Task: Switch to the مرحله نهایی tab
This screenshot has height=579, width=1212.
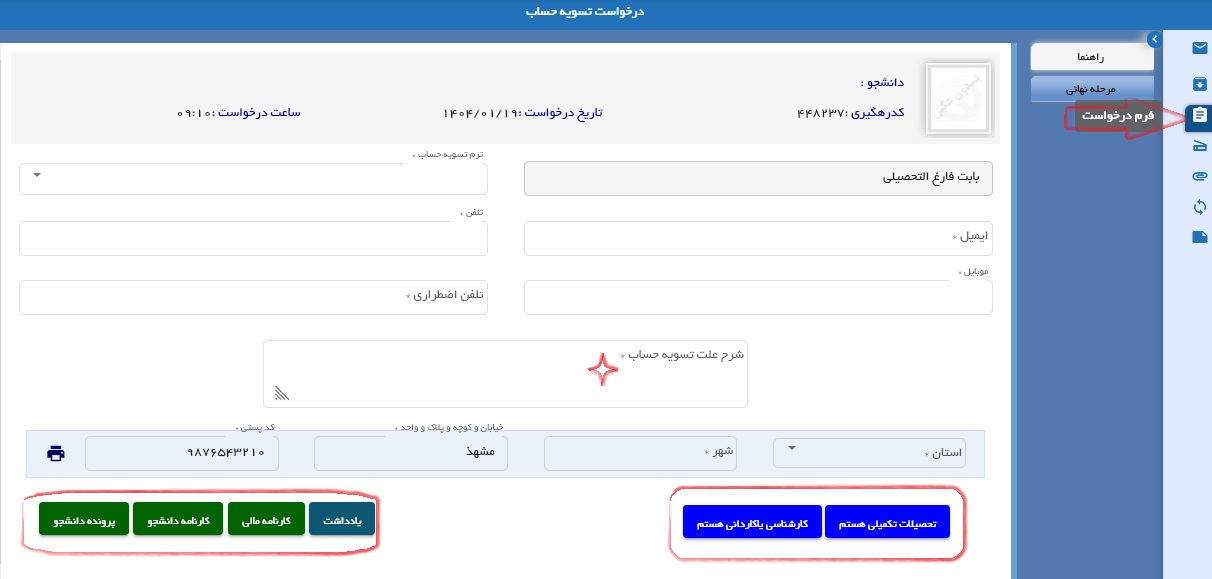Action: (x=1092, y=89)
